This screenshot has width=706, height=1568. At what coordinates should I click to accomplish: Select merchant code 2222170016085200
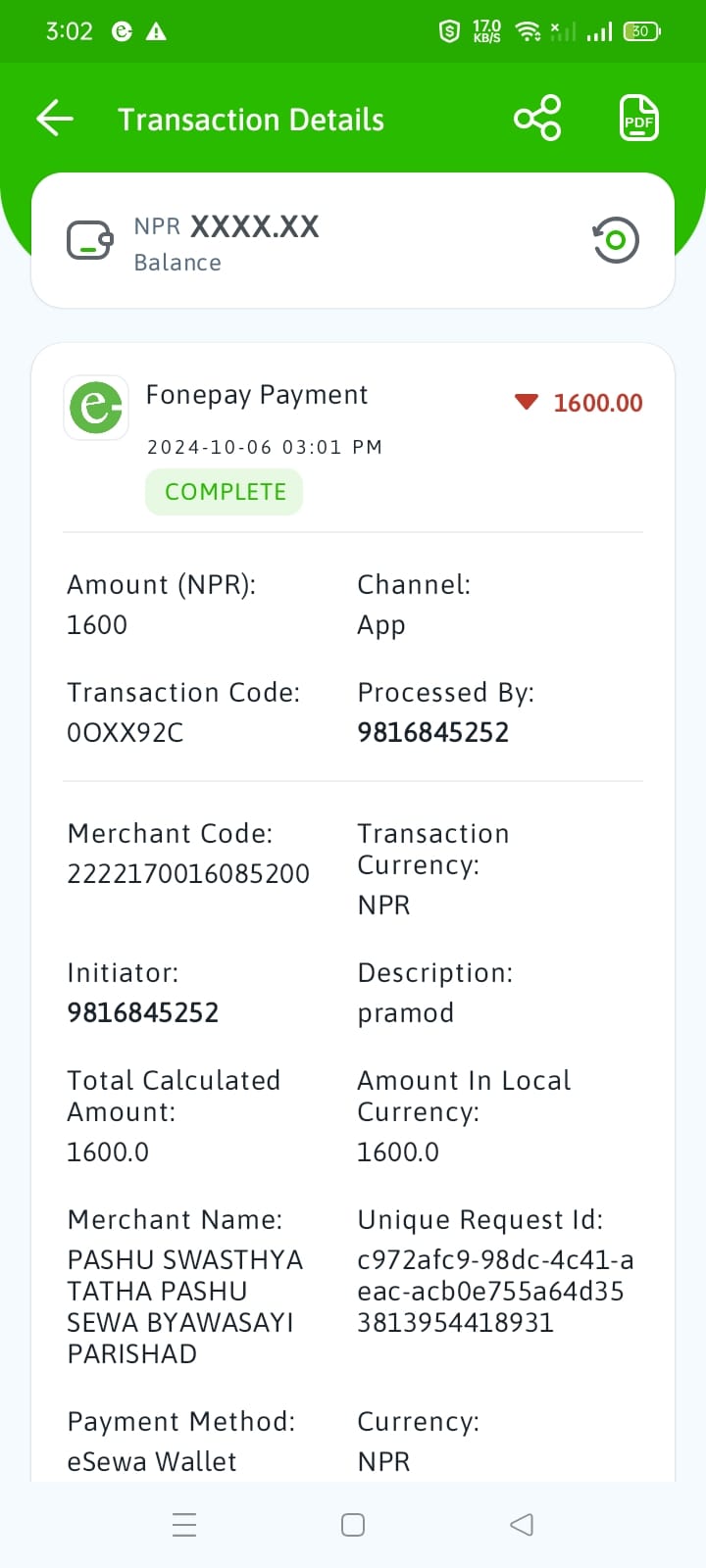point(188,873)
